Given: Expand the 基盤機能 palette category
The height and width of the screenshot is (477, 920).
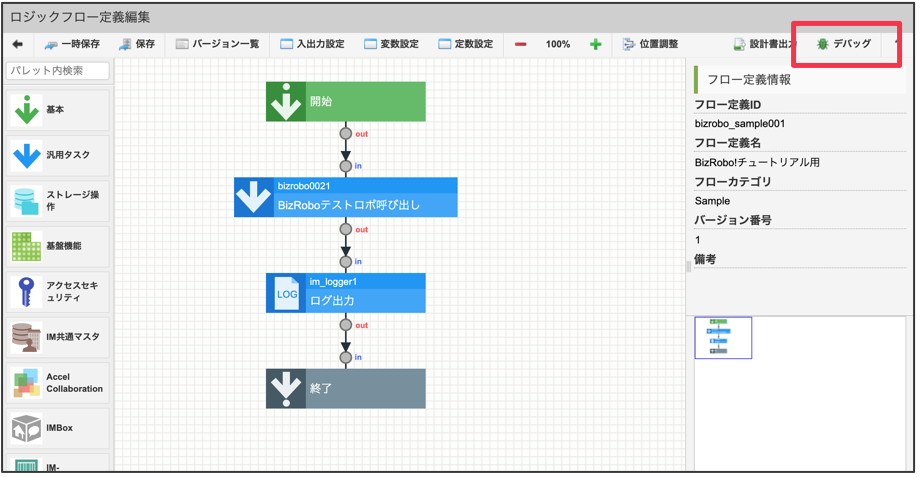Looking at the screenshot, I should tap(58, 246).
